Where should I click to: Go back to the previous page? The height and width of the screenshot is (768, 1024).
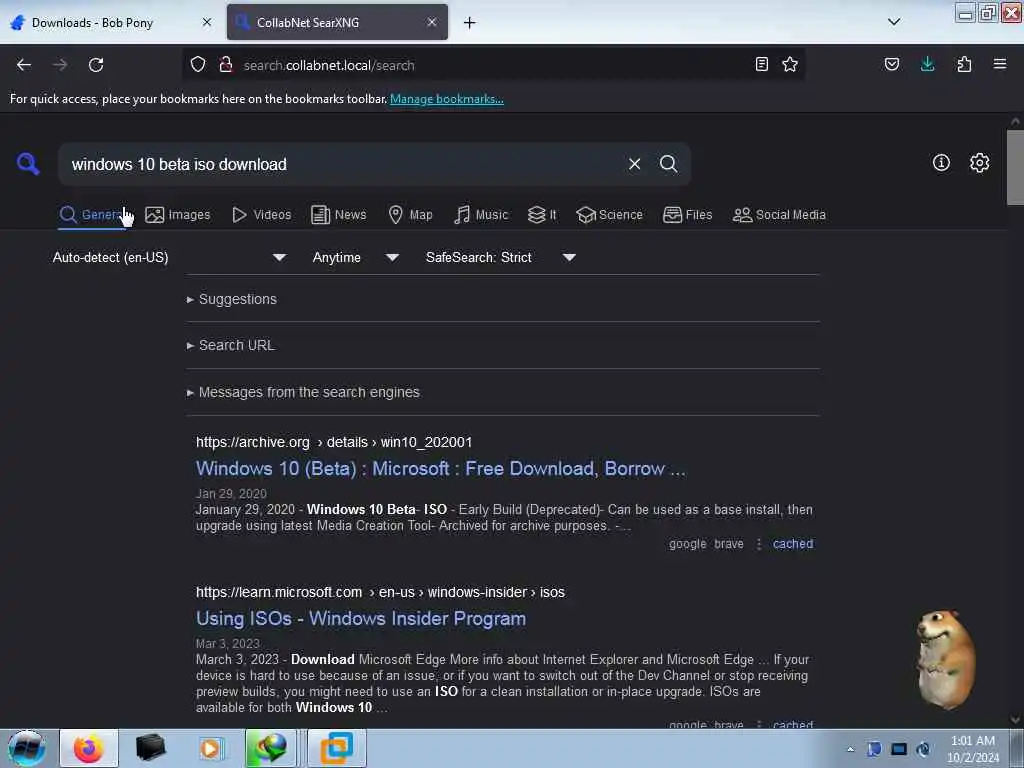tap(24, 65)
